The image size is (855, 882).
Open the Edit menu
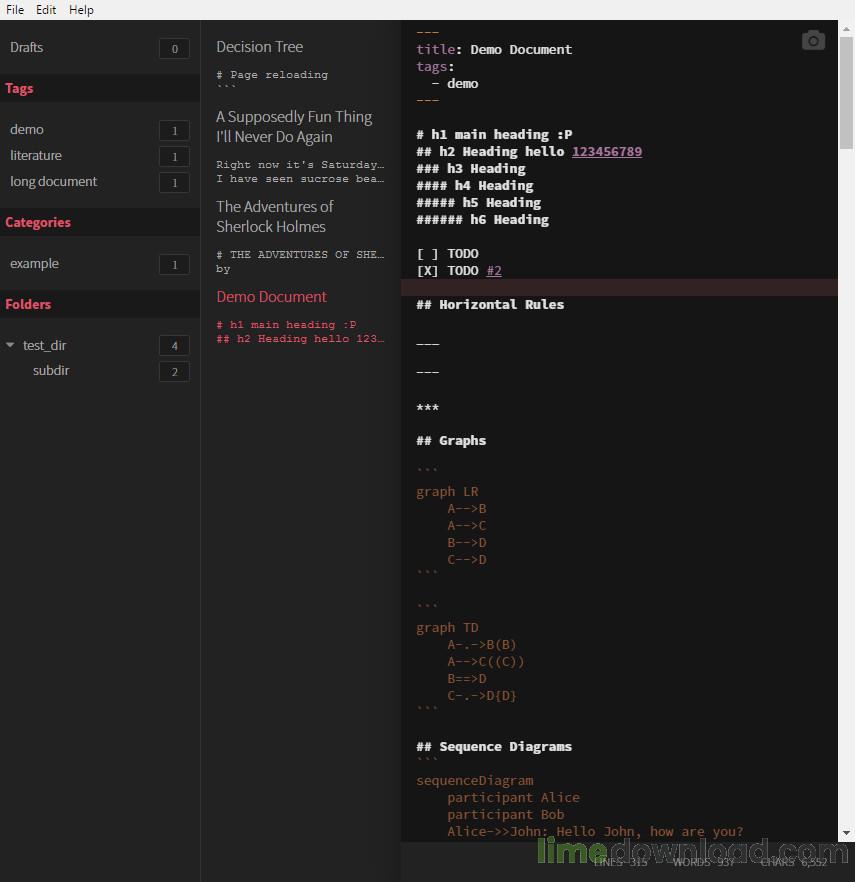(46, 10)
